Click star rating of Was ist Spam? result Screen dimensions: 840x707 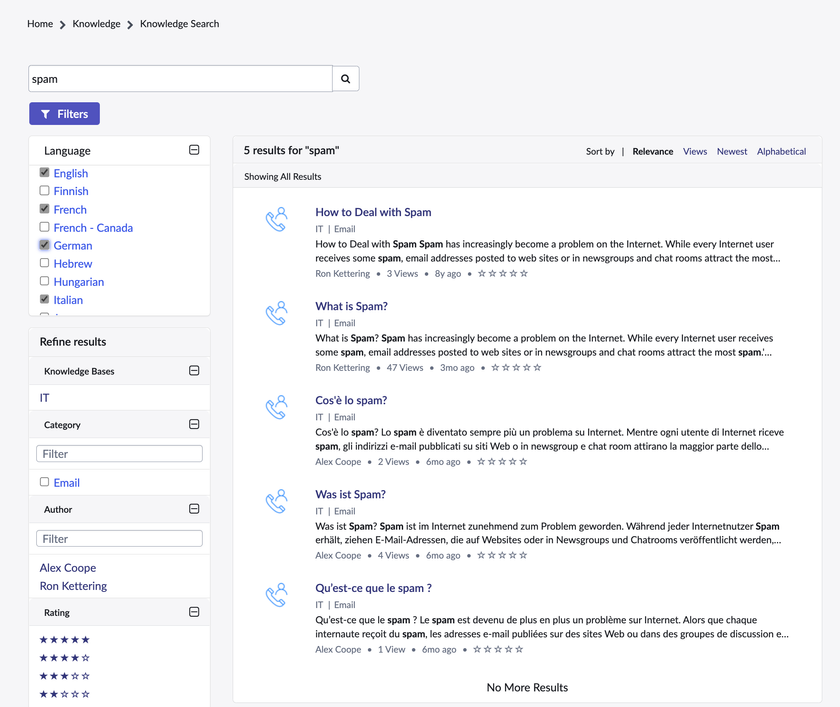coord(502,555)
